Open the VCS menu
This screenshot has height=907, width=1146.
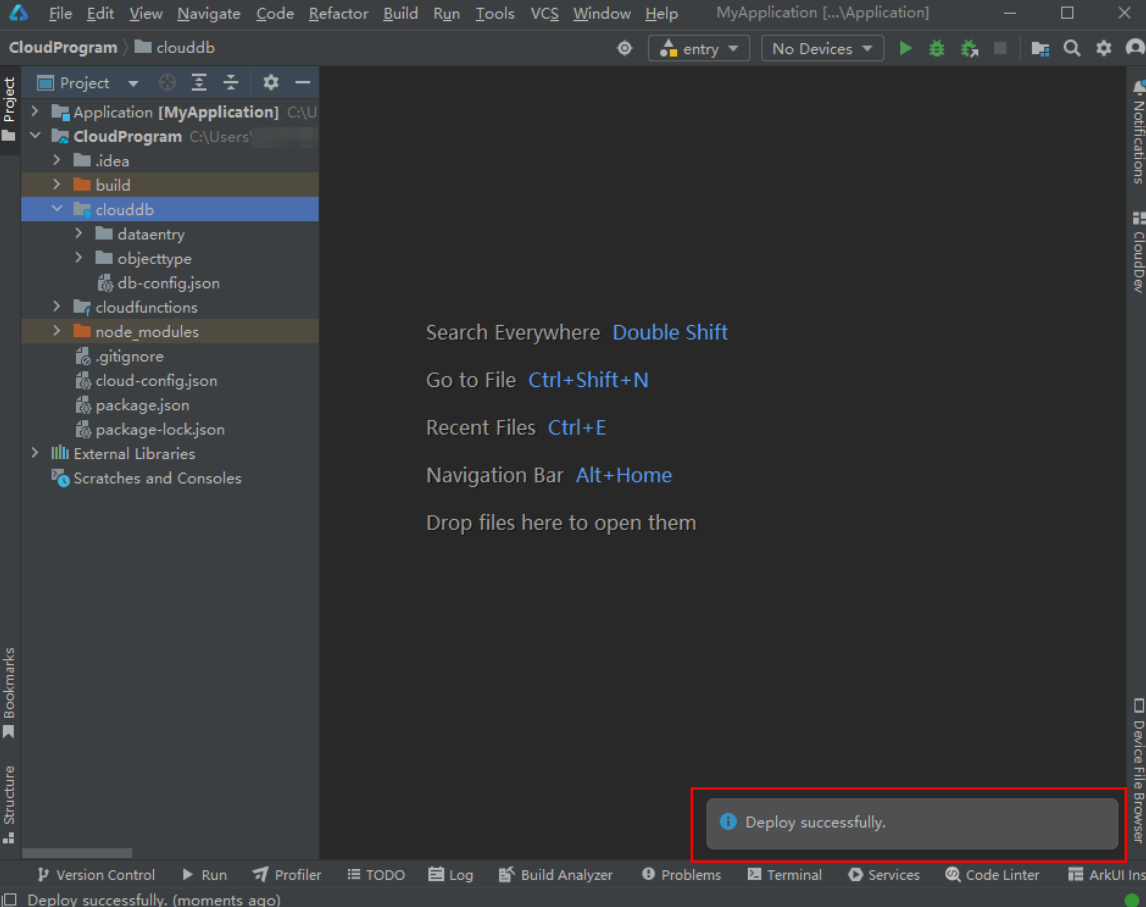coord(544,13)
